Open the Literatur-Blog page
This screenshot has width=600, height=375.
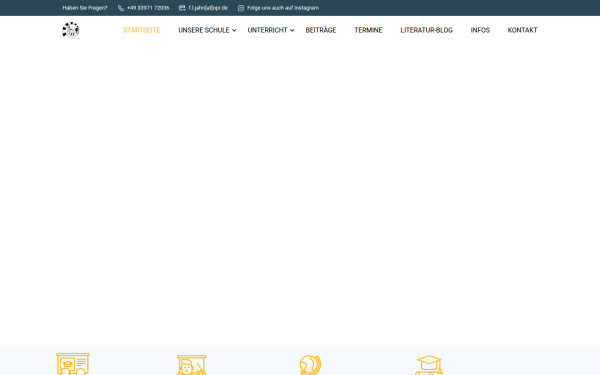426,30
